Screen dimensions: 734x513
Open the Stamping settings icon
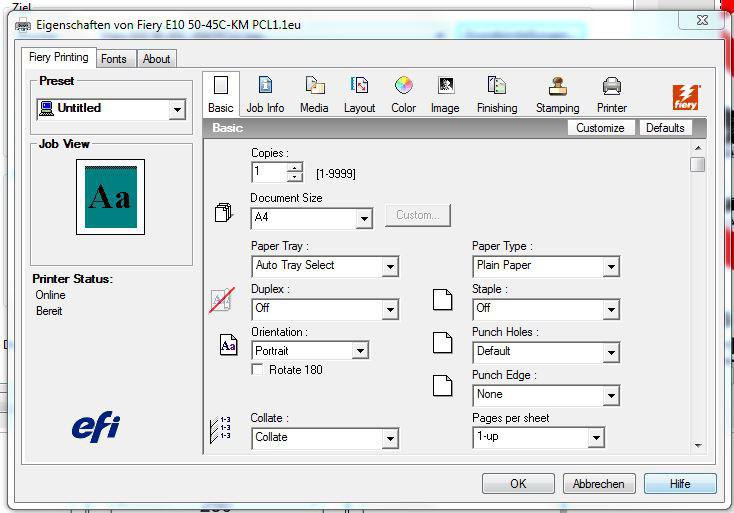(557, 95)
